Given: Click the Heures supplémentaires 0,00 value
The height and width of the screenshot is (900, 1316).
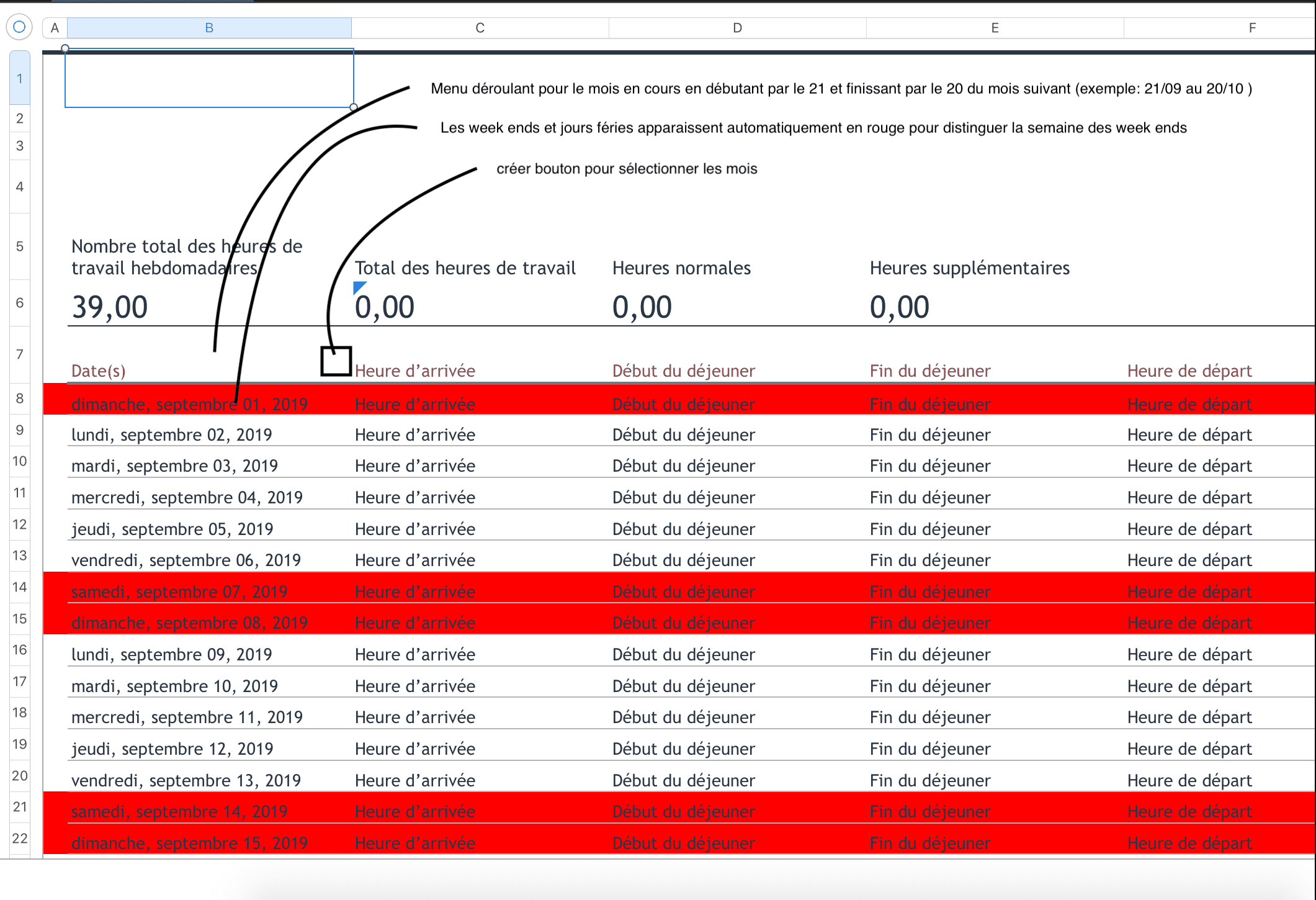Looking at the screenshot, I should pos(899,307).
